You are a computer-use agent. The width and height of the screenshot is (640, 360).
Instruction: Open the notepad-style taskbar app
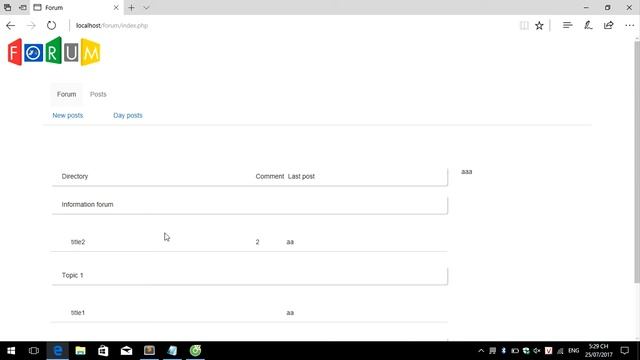coord(172,351)
